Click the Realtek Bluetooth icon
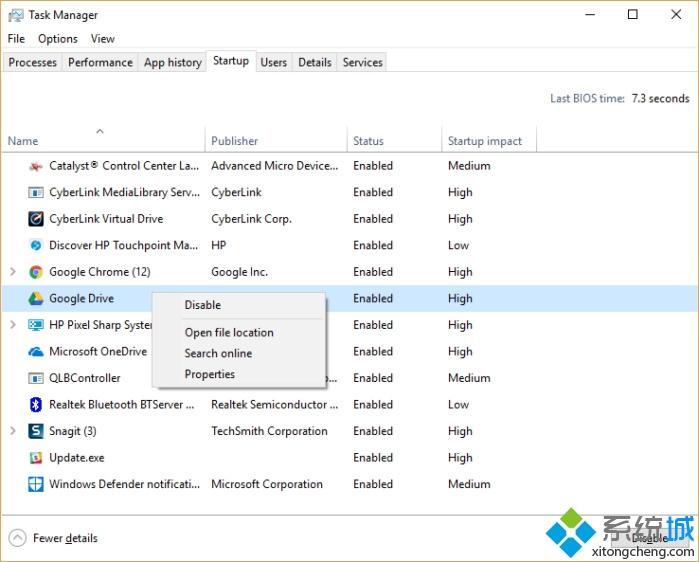This screenshot has width=699, height=562. (x=36, y=404)
